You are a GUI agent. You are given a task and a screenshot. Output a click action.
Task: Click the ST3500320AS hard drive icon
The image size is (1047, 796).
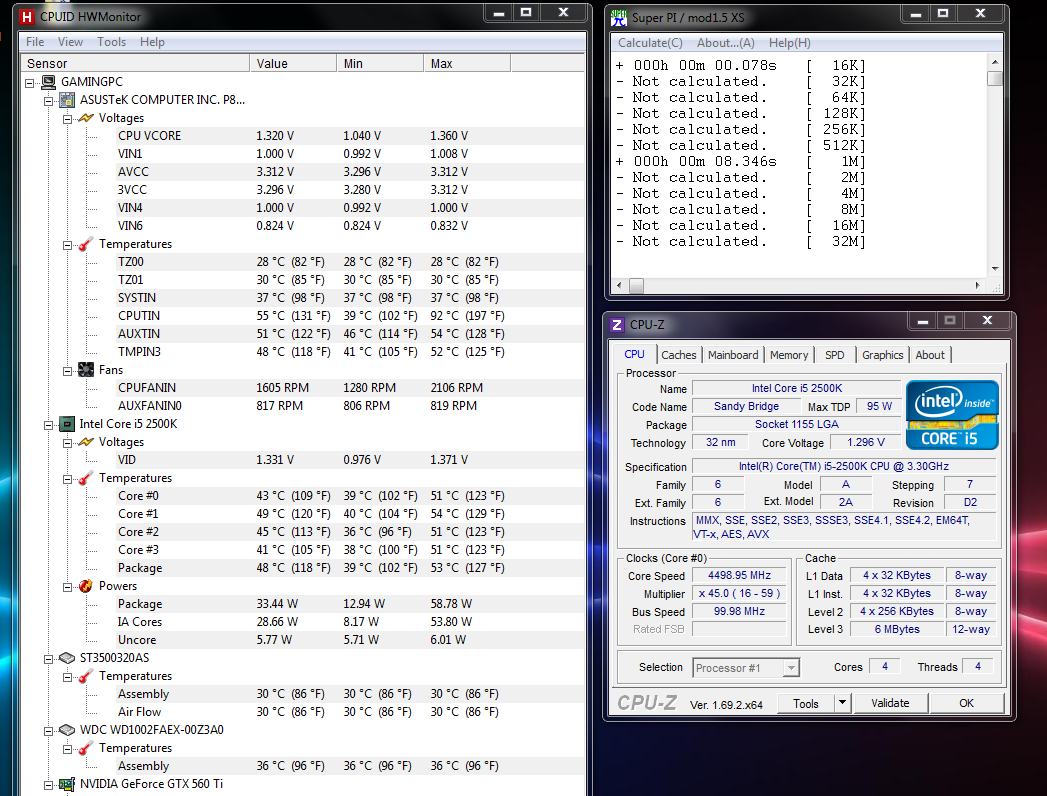click(x=67, y=658)
